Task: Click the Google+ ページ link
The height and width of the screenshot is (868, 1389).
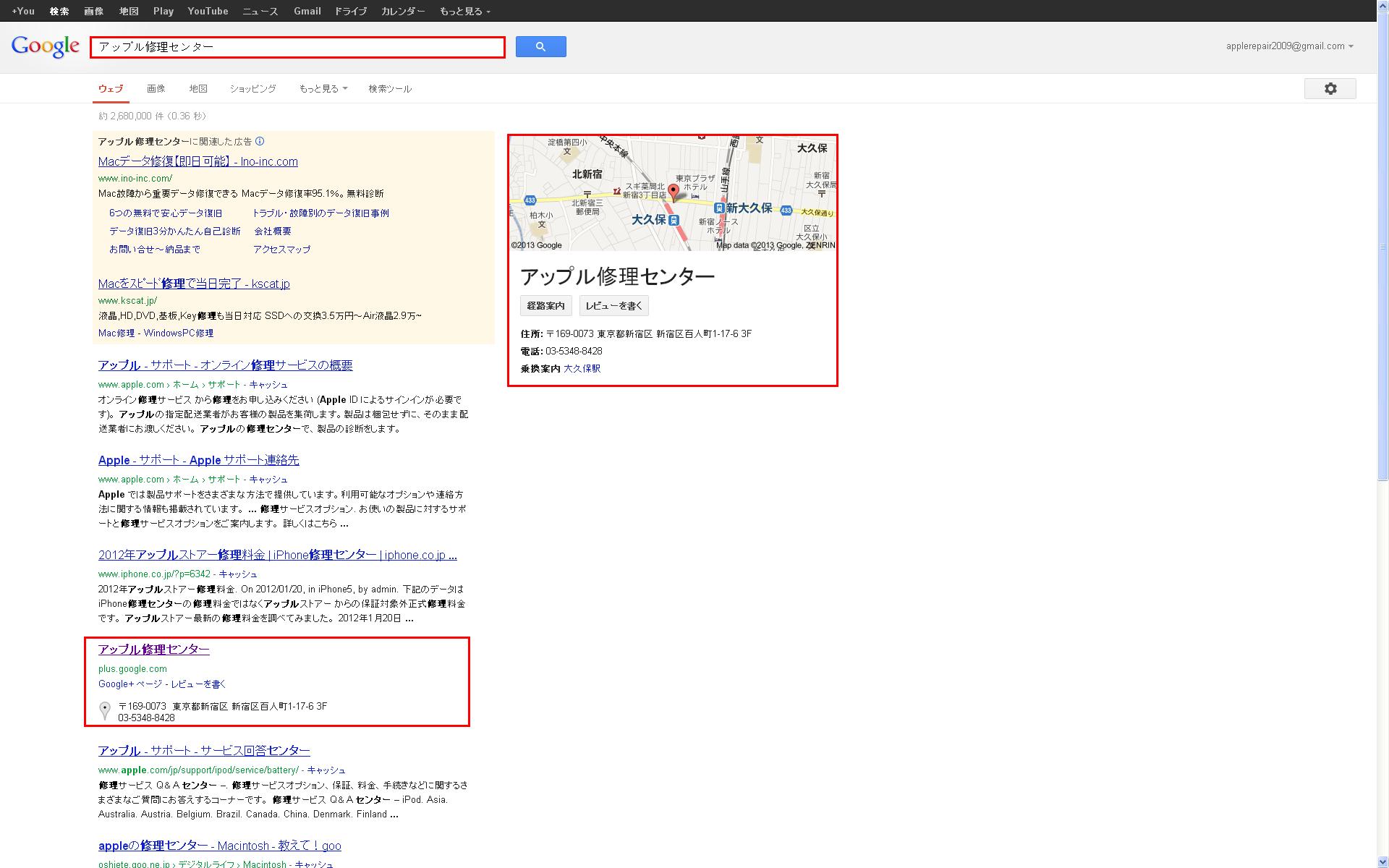Action: tap(130, 684)
